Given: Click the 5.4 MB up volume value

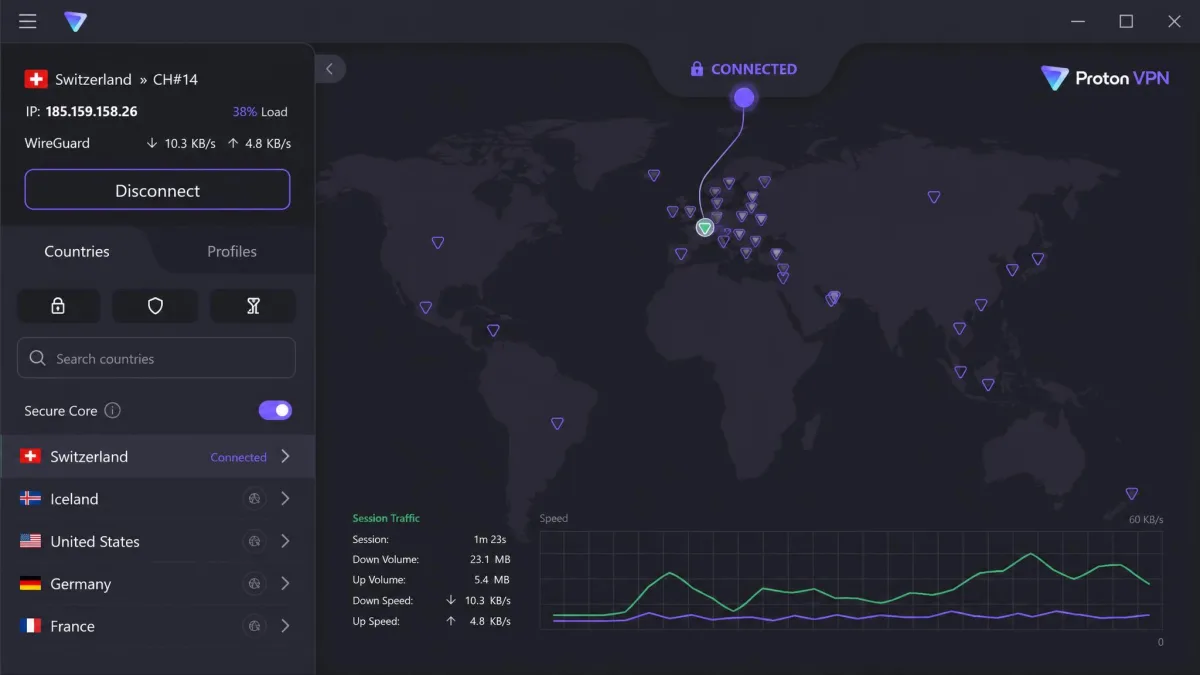Looking at the screenshot, I should pos(491,580).
